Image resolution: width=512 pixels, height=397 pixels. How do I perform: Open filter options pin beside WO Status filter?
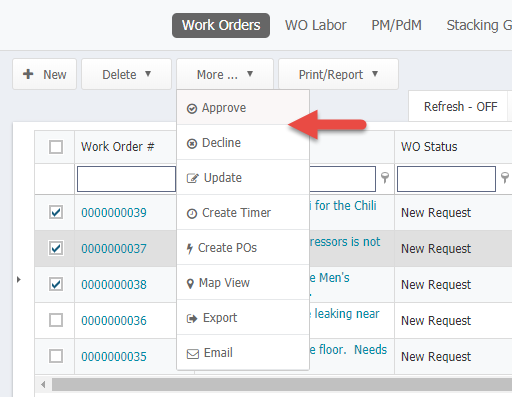(505, 177)
